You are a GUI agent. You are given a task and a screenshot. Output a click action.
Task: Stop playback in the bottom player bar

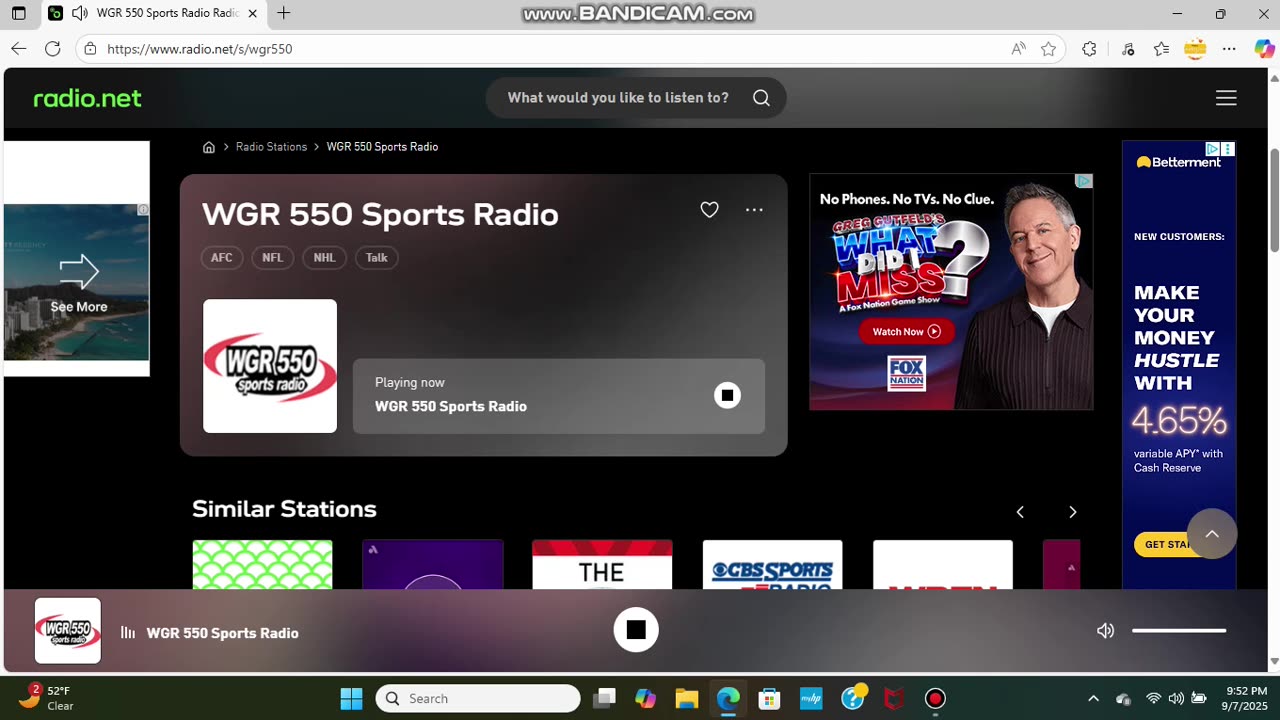click(636, 630)
